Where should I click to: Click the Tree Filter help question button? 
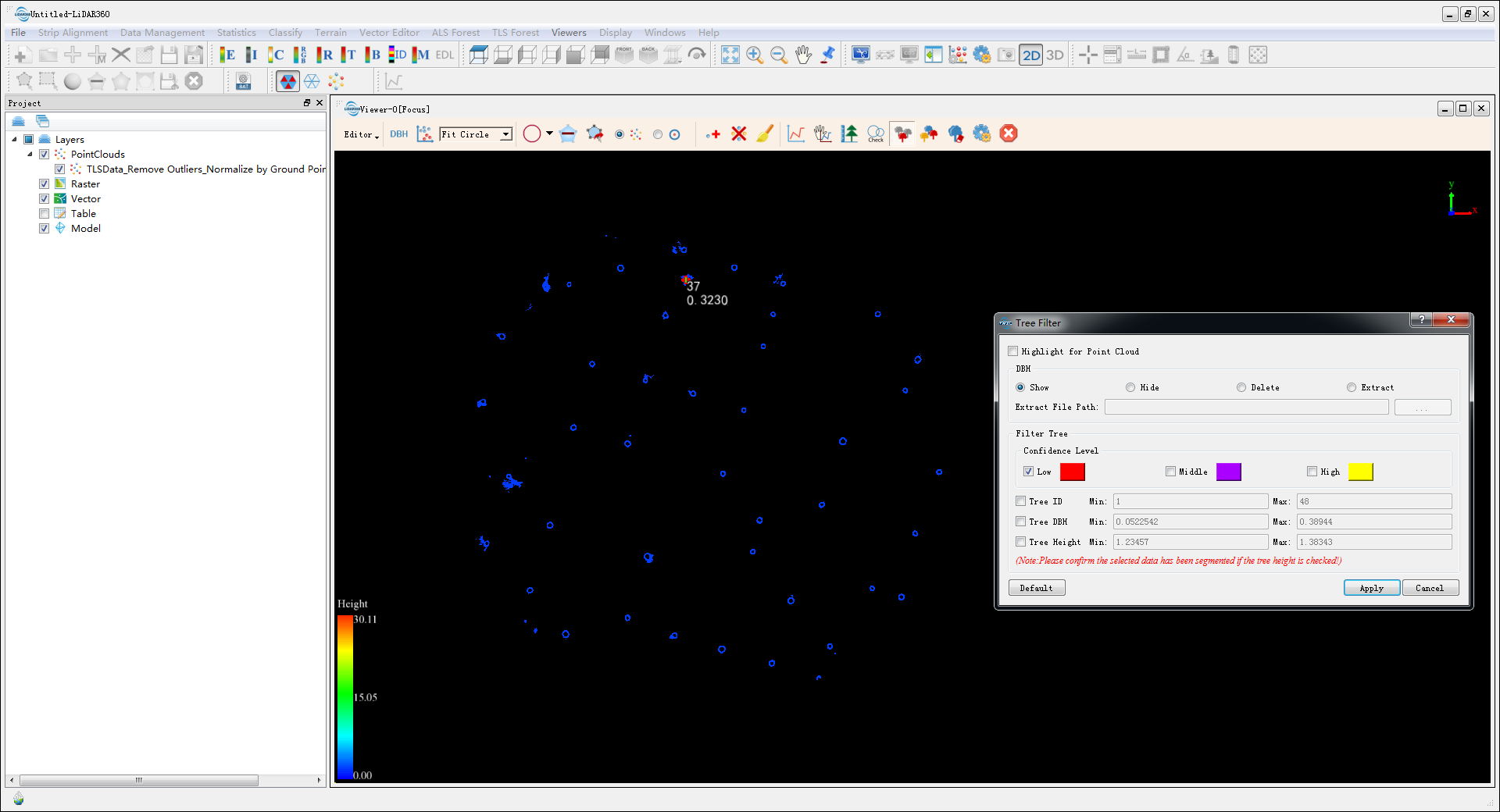(x=1421, y=319)
